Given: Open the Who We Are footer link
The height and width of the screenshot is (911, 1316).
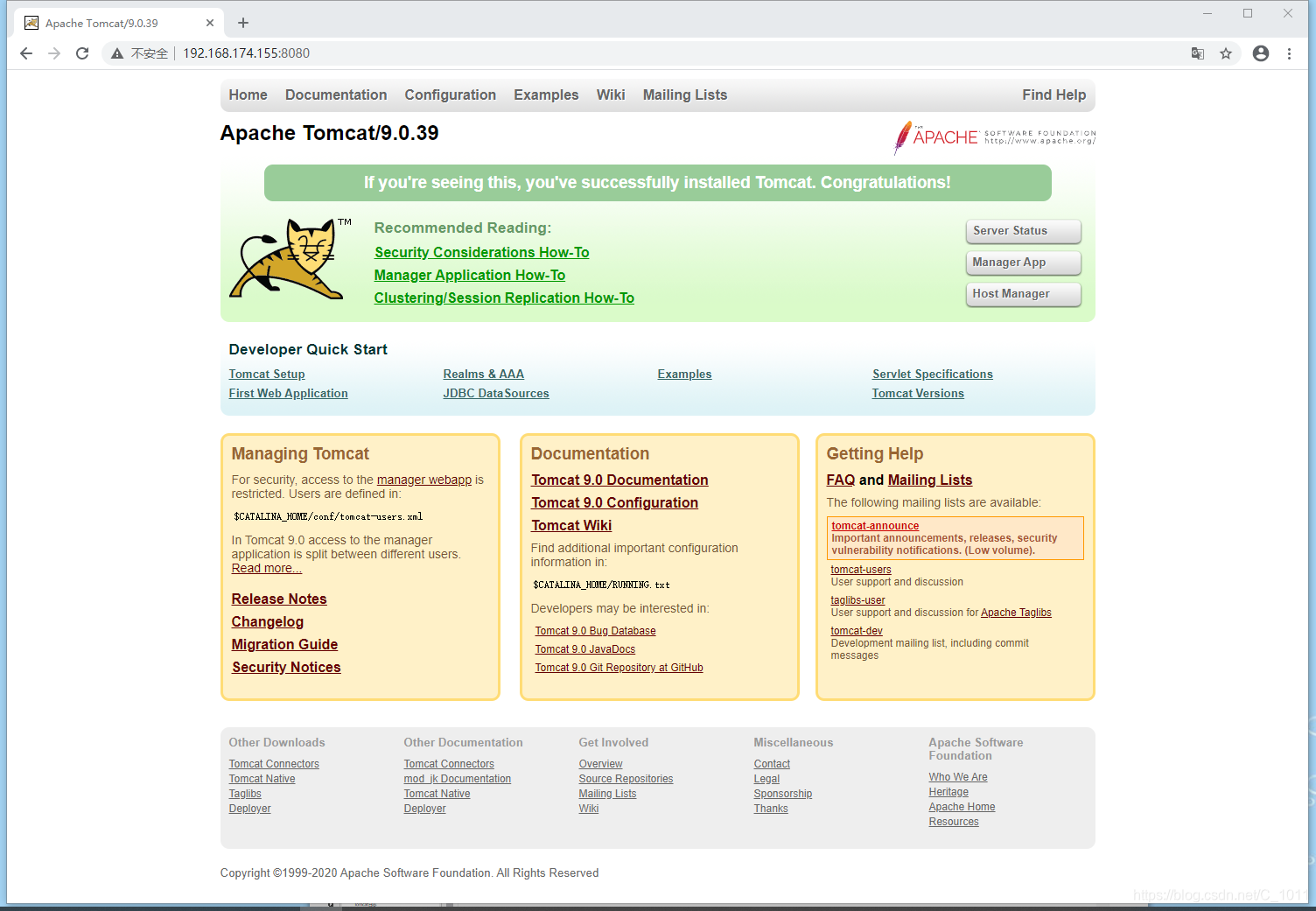Looking at the screenshot, I should pos(958,777).
